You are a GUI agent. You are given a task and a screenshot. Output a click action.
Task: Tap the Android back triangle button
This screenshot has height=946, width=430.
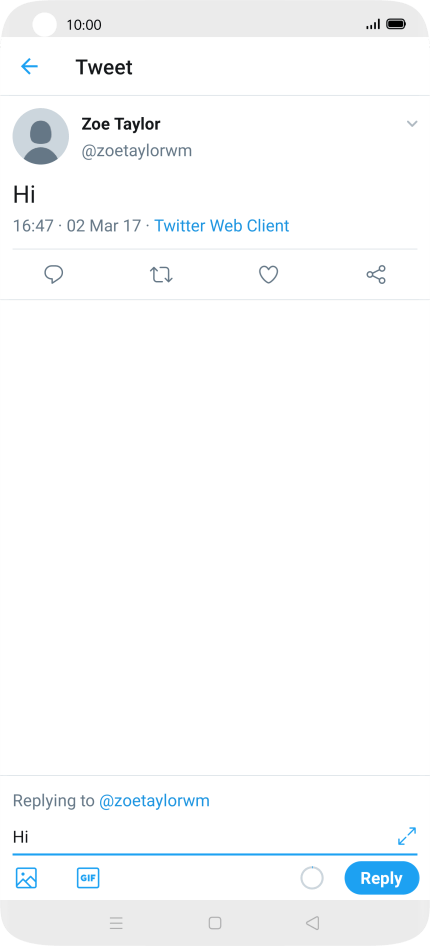[x=312, y=922]
